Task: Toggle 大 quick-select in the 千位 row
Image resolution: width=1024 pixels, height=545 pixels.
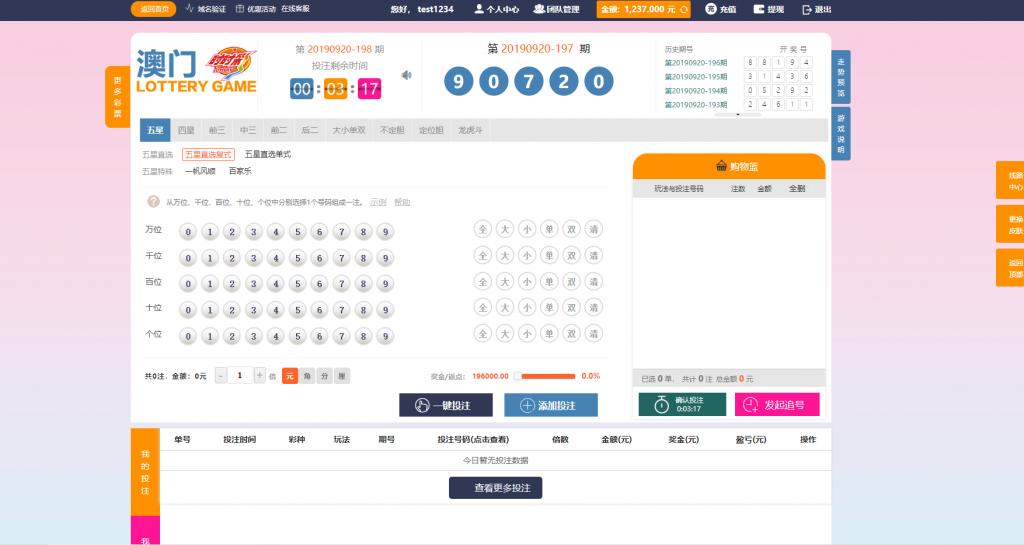Action: point(504,256)
